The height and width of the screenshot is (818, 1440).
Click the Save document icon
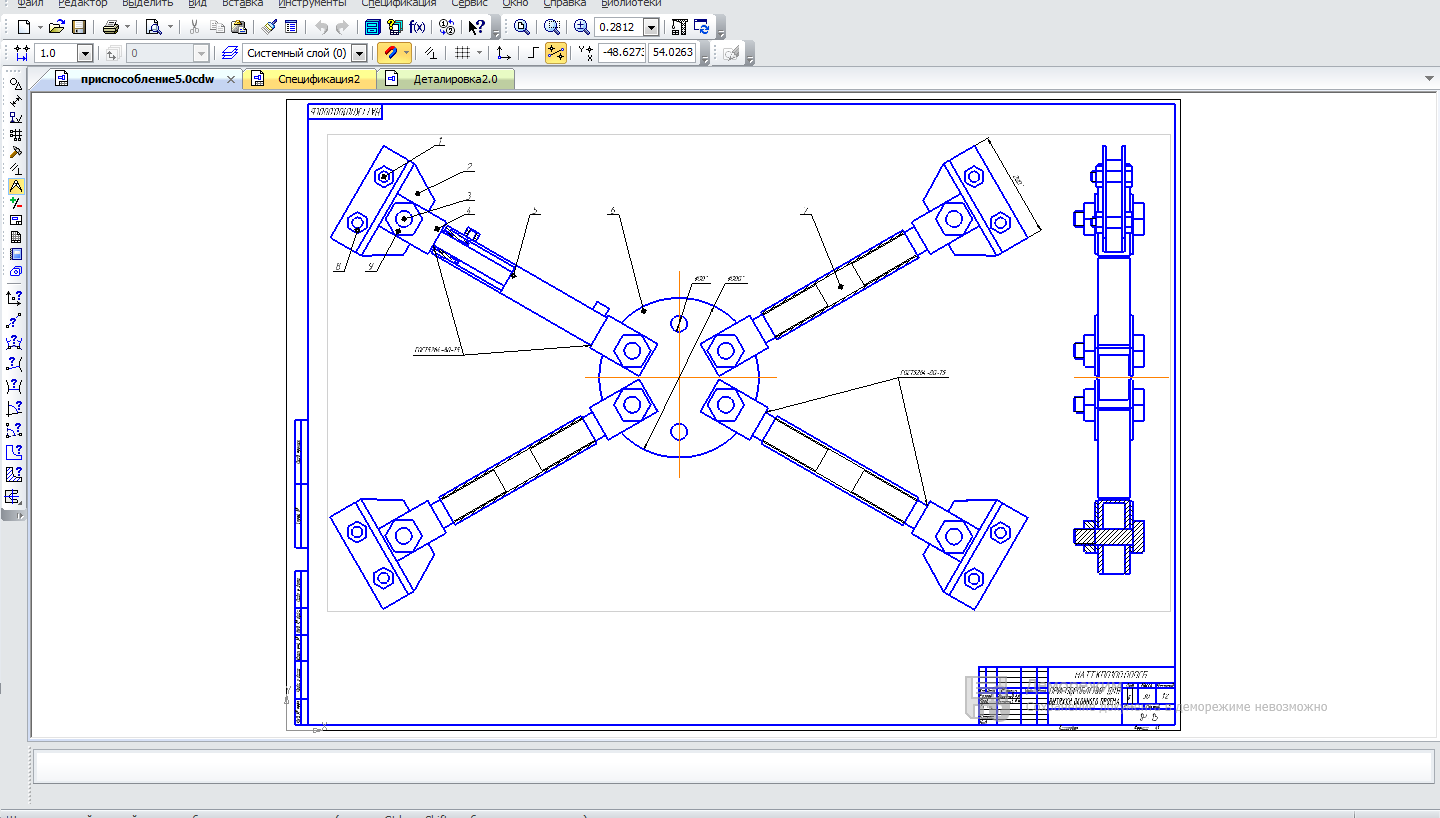coord(79,27)
